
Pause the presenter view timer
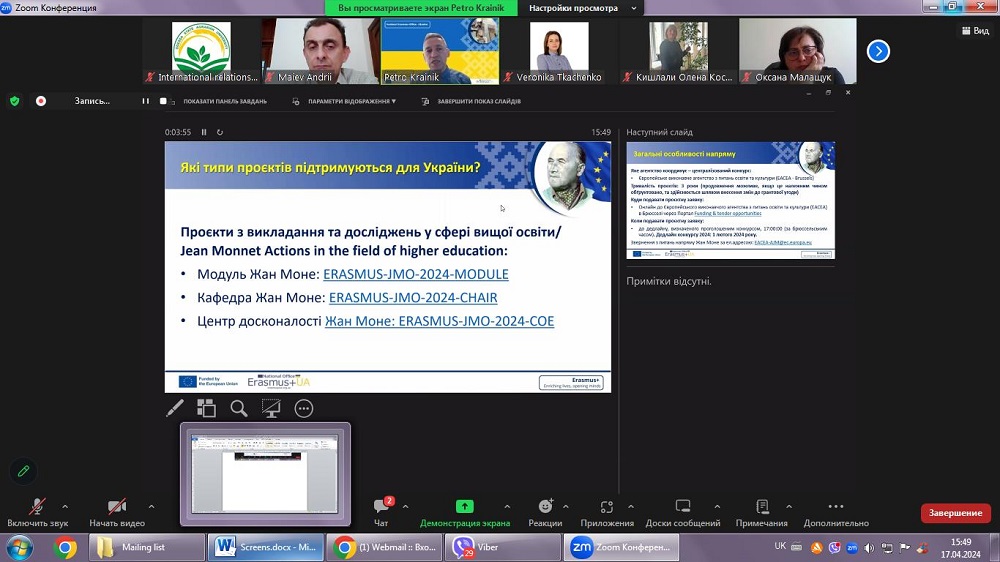204,132
